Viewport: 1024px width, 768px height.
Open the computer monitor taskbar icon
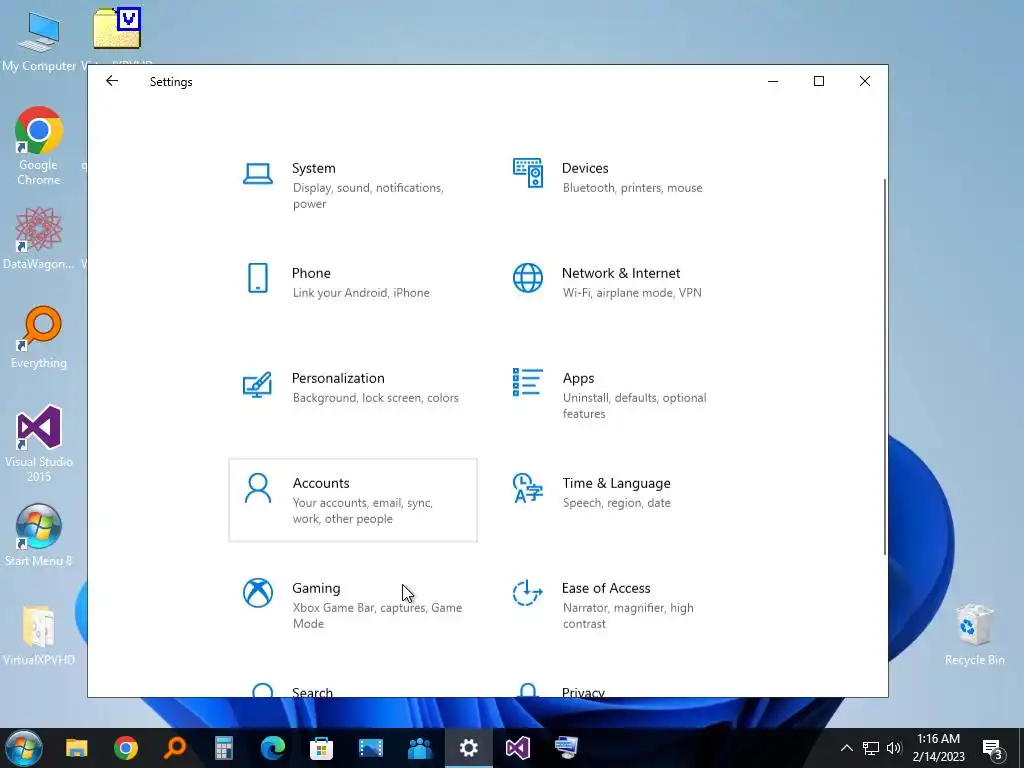pos(566,748)
